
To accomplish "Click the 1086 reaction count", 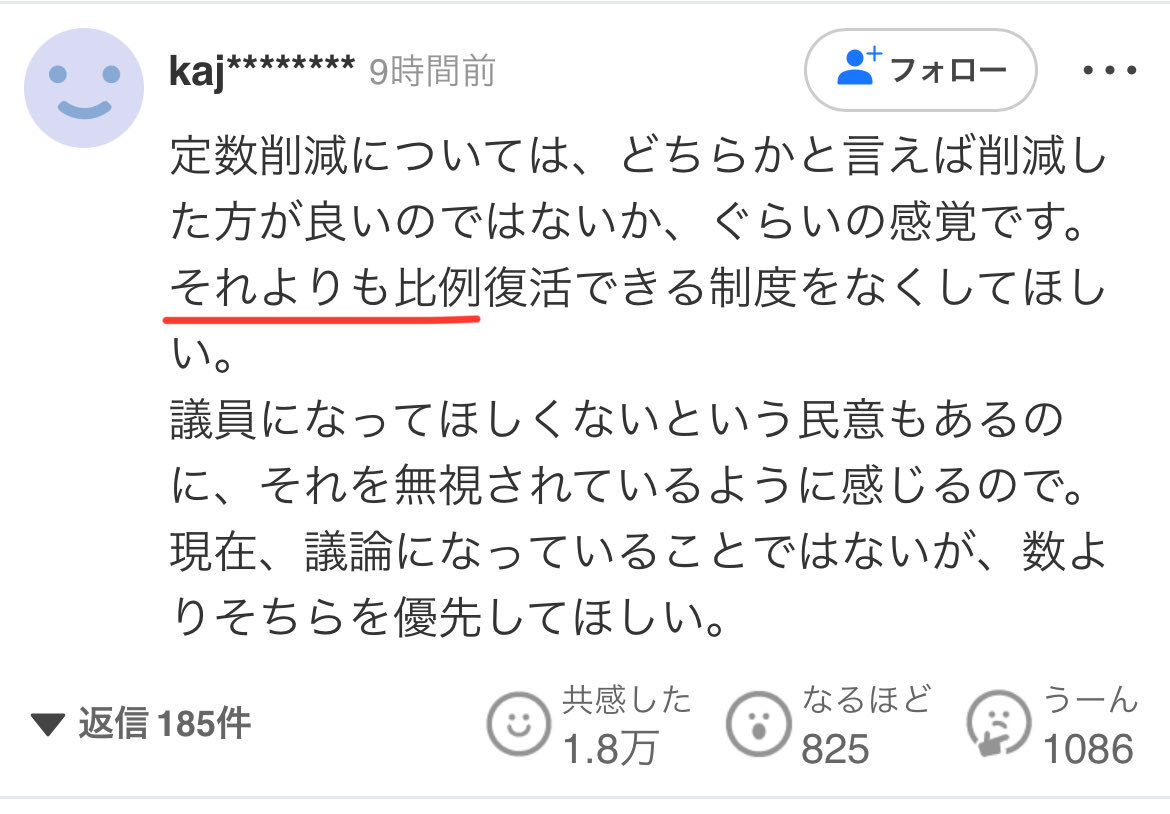I will pos(1088,749).
